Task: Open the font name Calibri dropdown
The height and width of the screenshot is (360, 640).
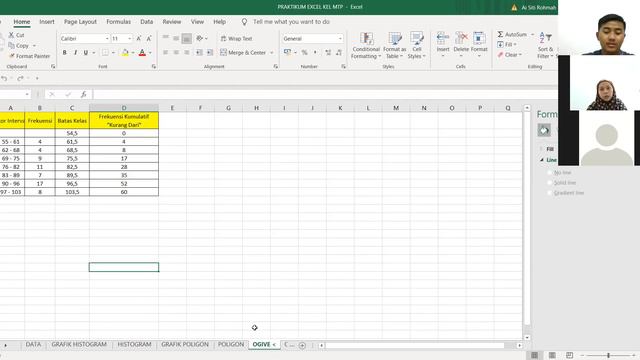Action: coord(107,39)
